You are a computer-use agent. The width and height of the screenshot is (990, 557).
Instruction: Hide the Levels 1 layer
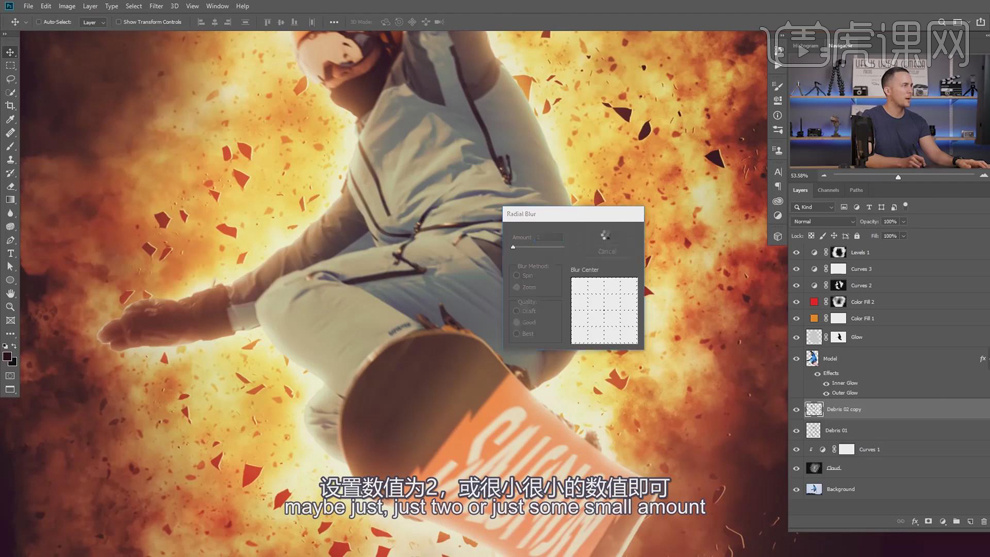click(796, 253)
